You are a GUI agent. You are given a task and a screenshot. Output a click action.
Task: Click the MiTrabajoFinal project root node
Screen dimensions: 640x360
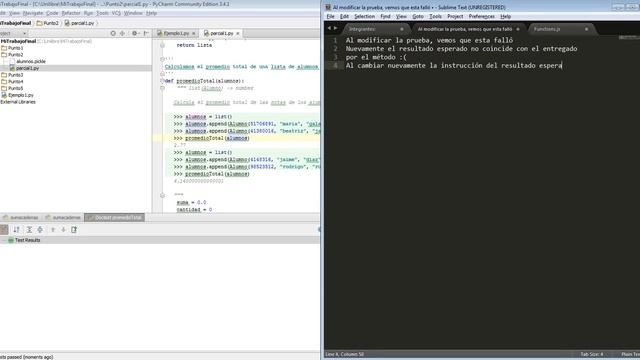(18, 41)
